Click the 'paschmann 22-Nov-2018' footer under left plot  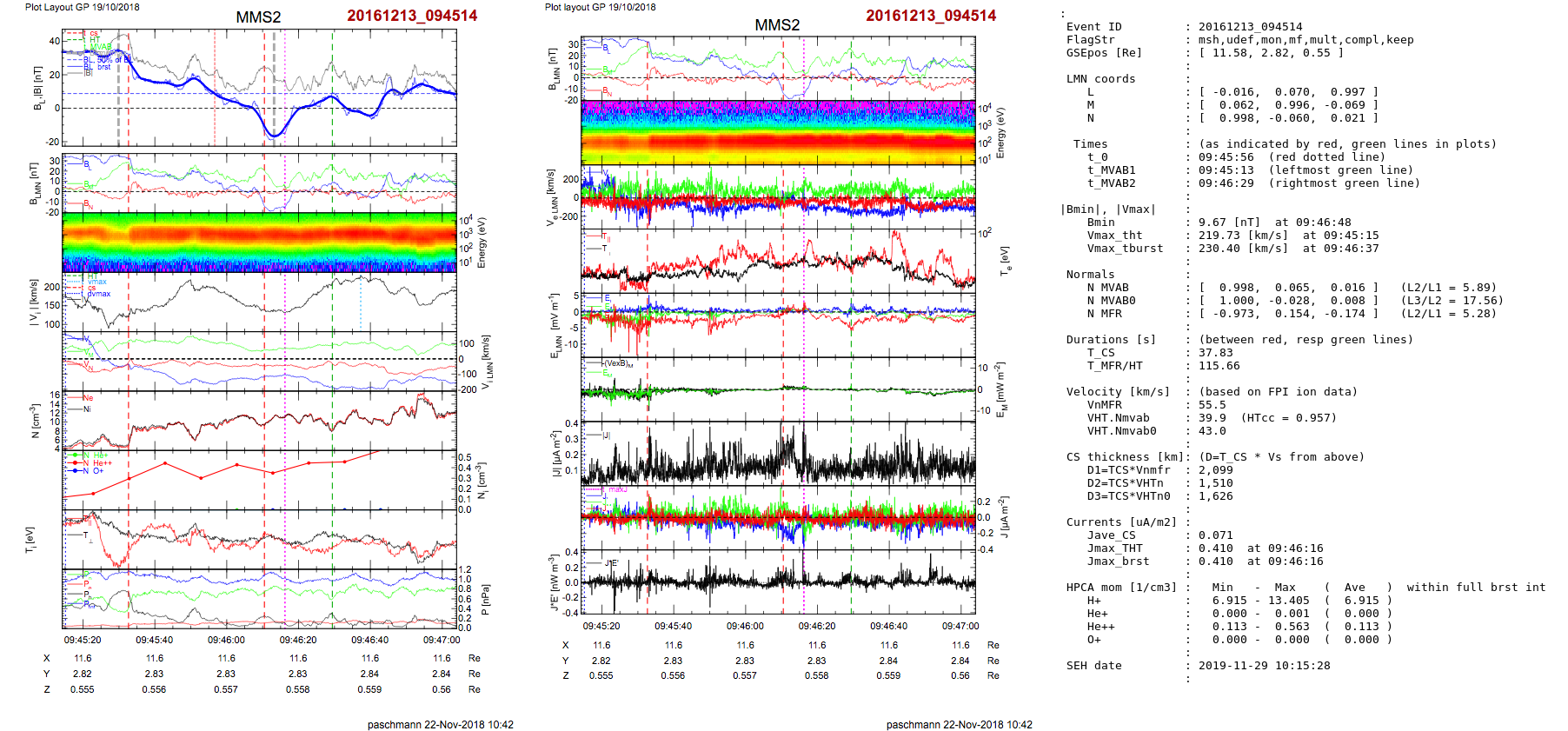(x=440, y=724)
